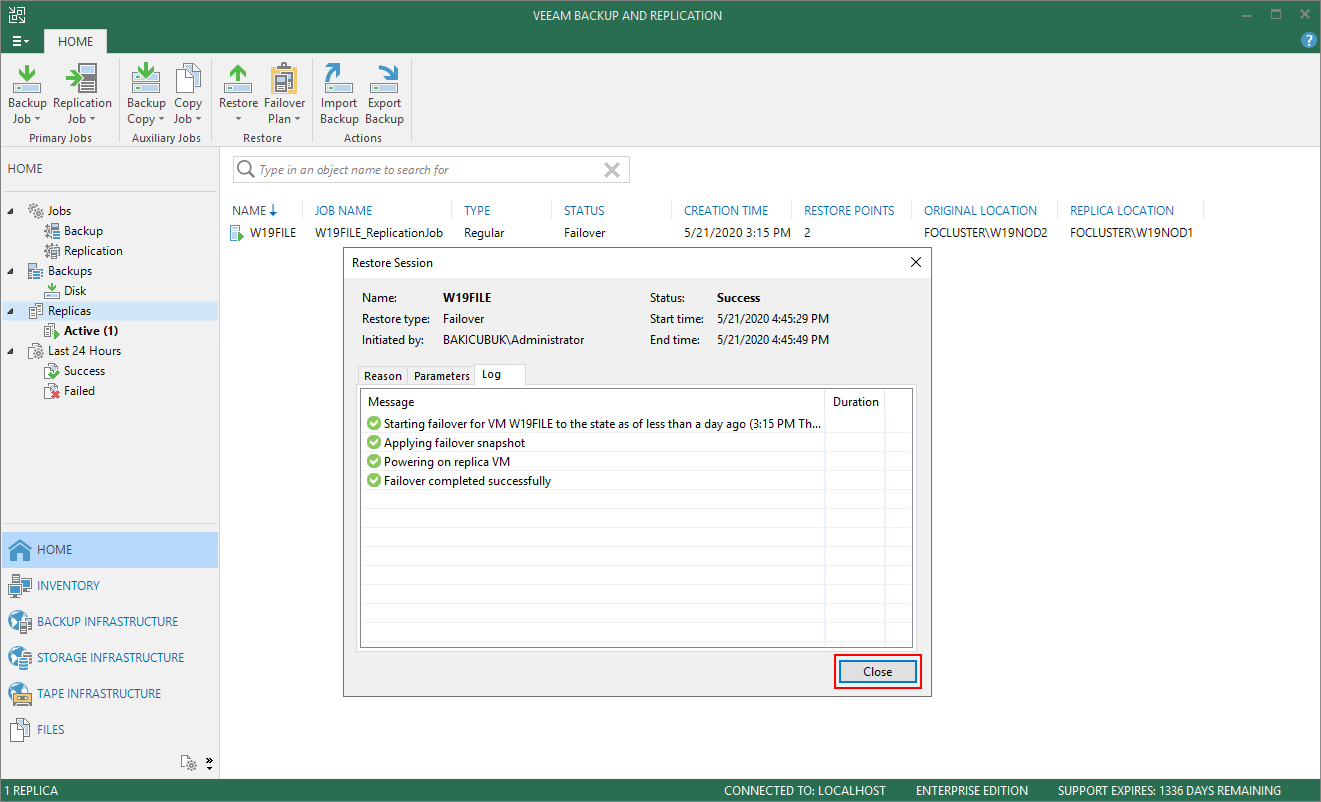Click the Close button in Restore Session
Screen dimensions: 1321x802
(x=877, y=672)
